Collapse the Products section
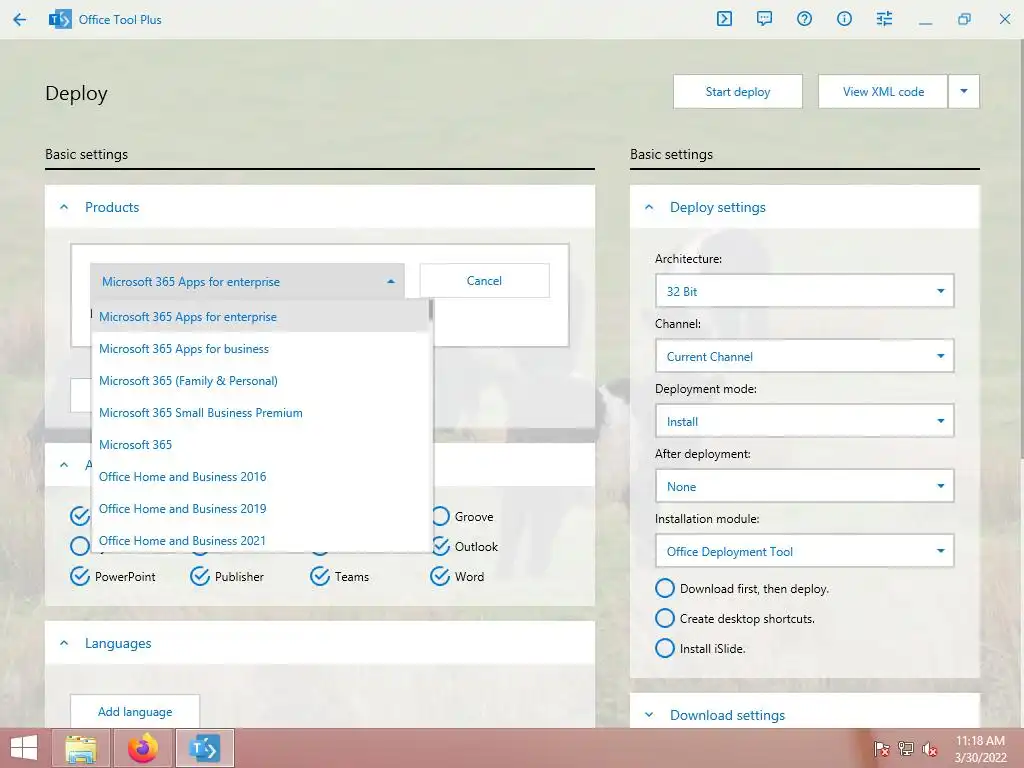The image size is (1024, 768). [x=64, y=207]
